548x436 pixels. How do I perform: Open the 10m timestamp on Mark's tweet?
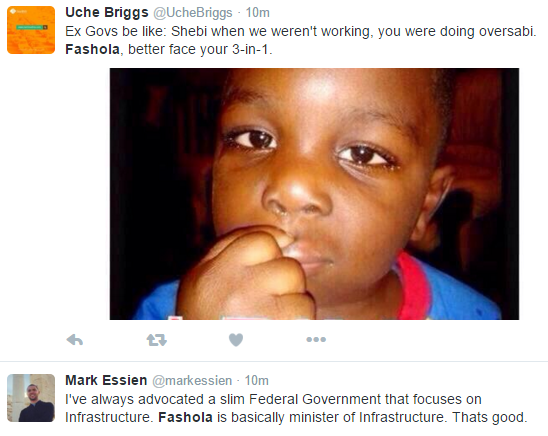(257, 380)
